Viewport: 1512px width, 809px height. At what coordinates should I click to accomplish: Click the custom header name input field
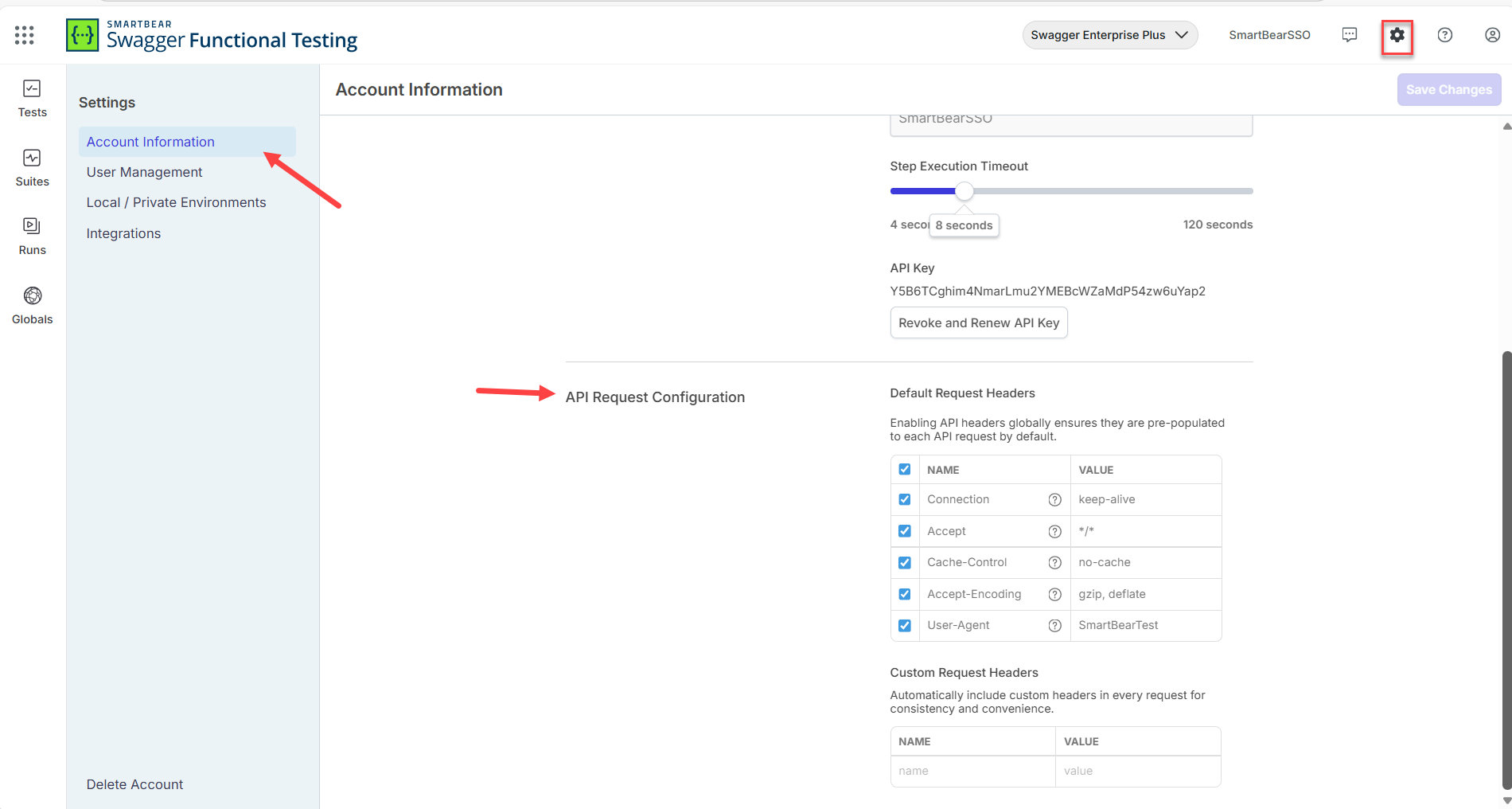972,770
